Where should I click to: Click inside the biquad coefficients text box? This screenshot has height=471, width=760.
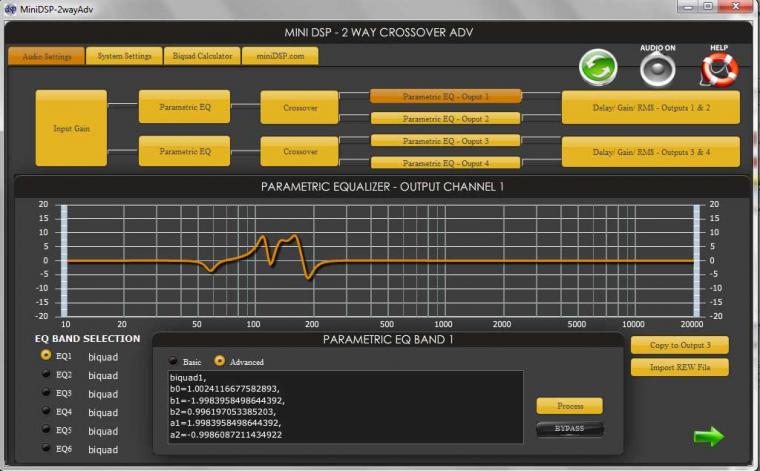pos(346,407)
